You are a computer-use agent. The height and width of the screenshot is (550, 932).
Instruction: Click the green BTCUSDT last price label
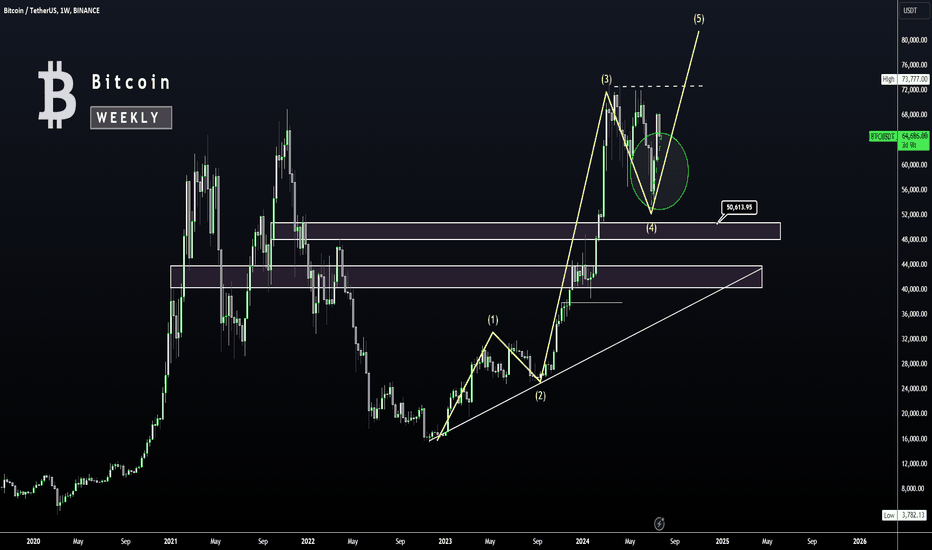coord(899,140)
